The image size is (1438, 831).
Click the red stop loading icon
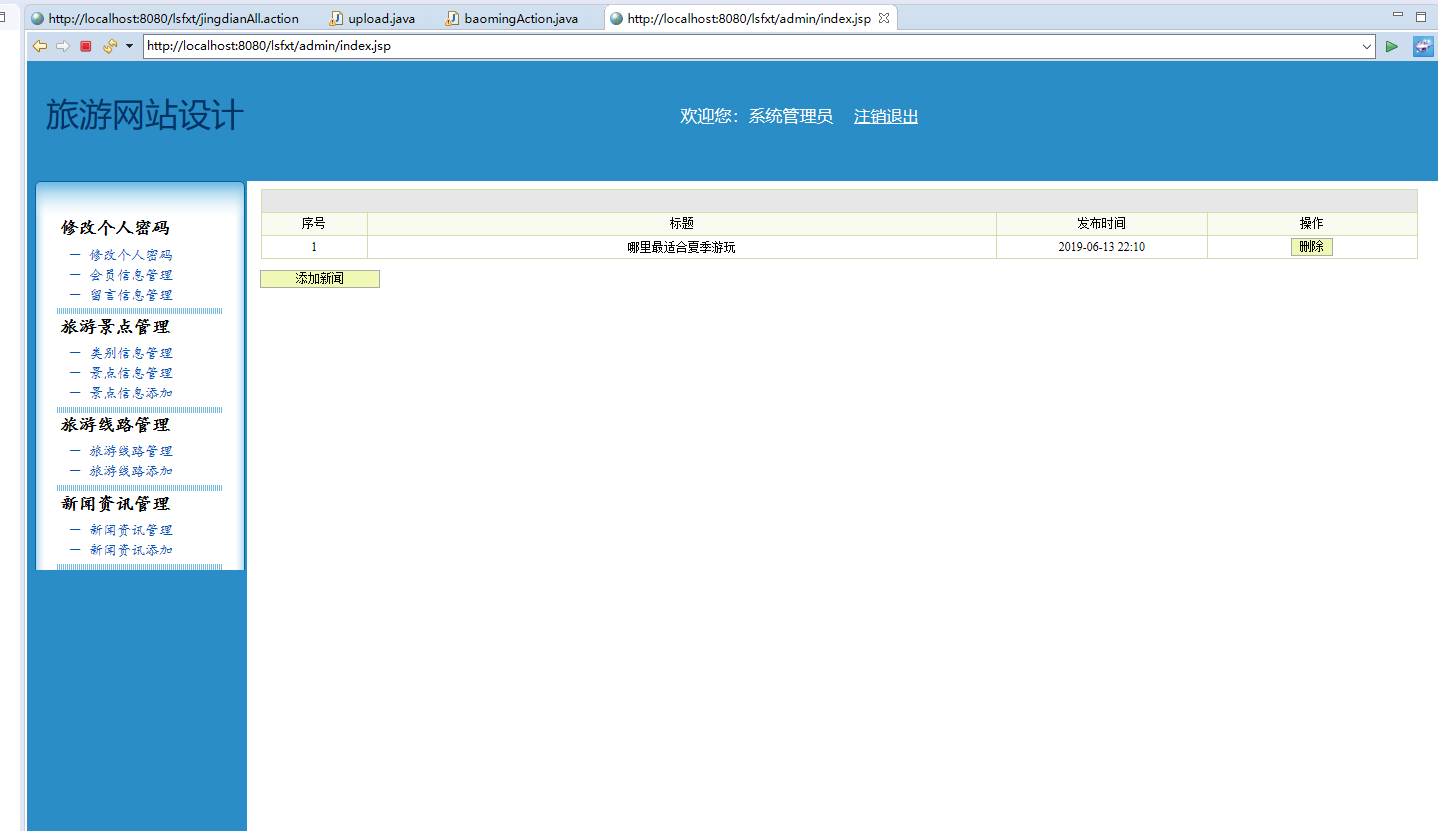(86, 46)
